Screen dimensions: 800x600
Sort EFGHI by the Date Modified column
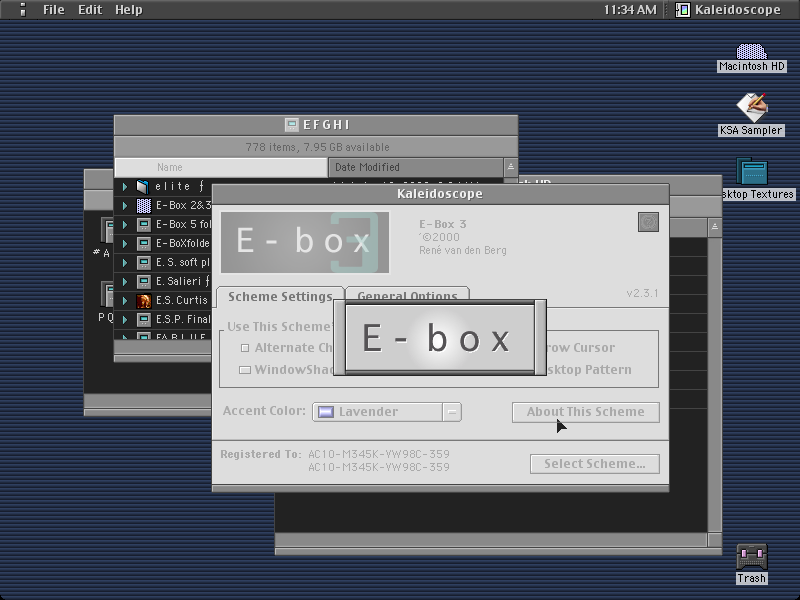click(x=415, y=167)
